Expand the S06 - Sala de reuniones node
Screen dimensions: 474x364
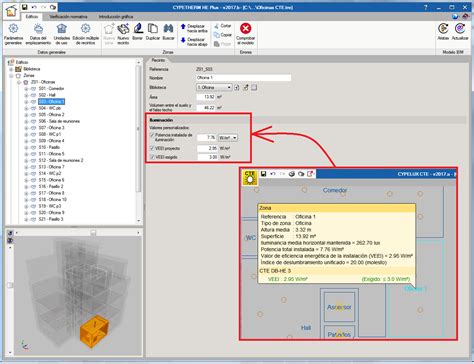coord(26,121)
